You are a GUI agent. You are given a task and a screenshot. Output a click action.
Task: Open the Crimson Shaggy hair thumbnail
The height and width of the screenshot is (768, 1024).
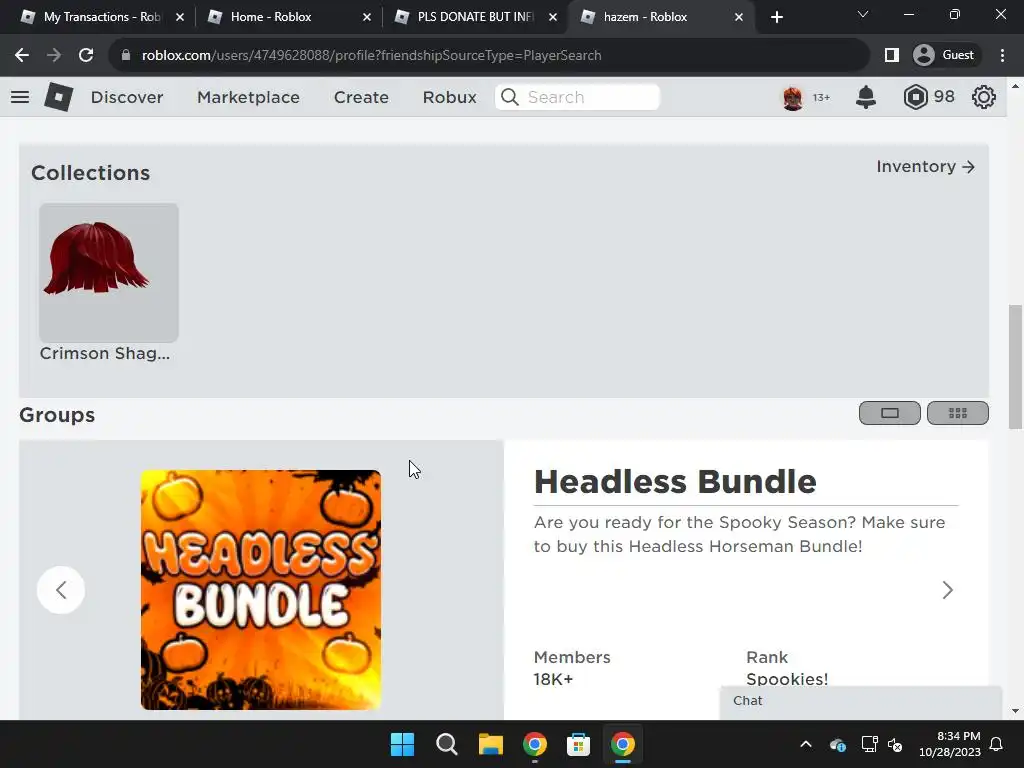109,272
